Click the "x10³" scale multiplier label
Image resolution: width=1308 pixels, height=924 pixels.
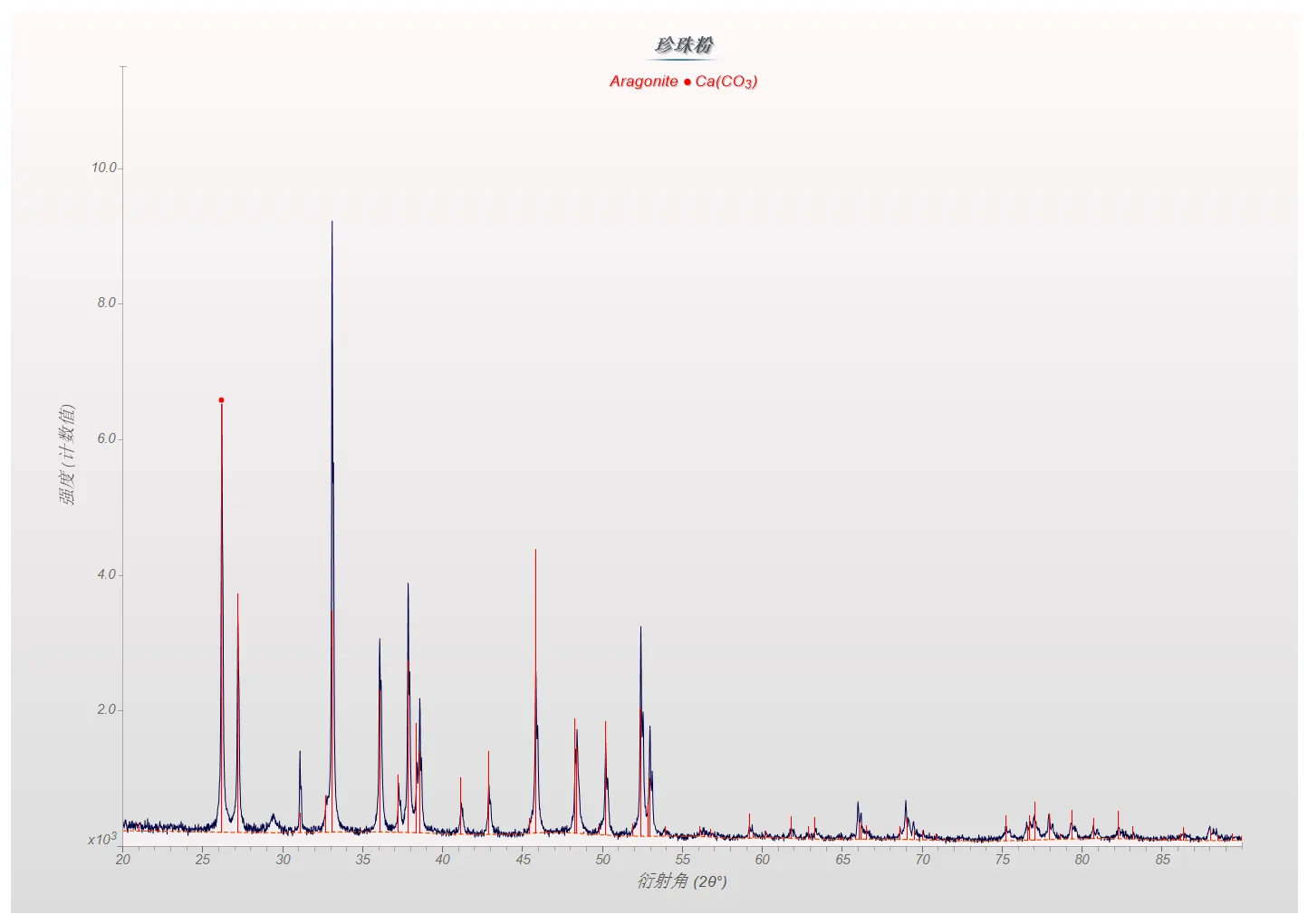(102, 839)
